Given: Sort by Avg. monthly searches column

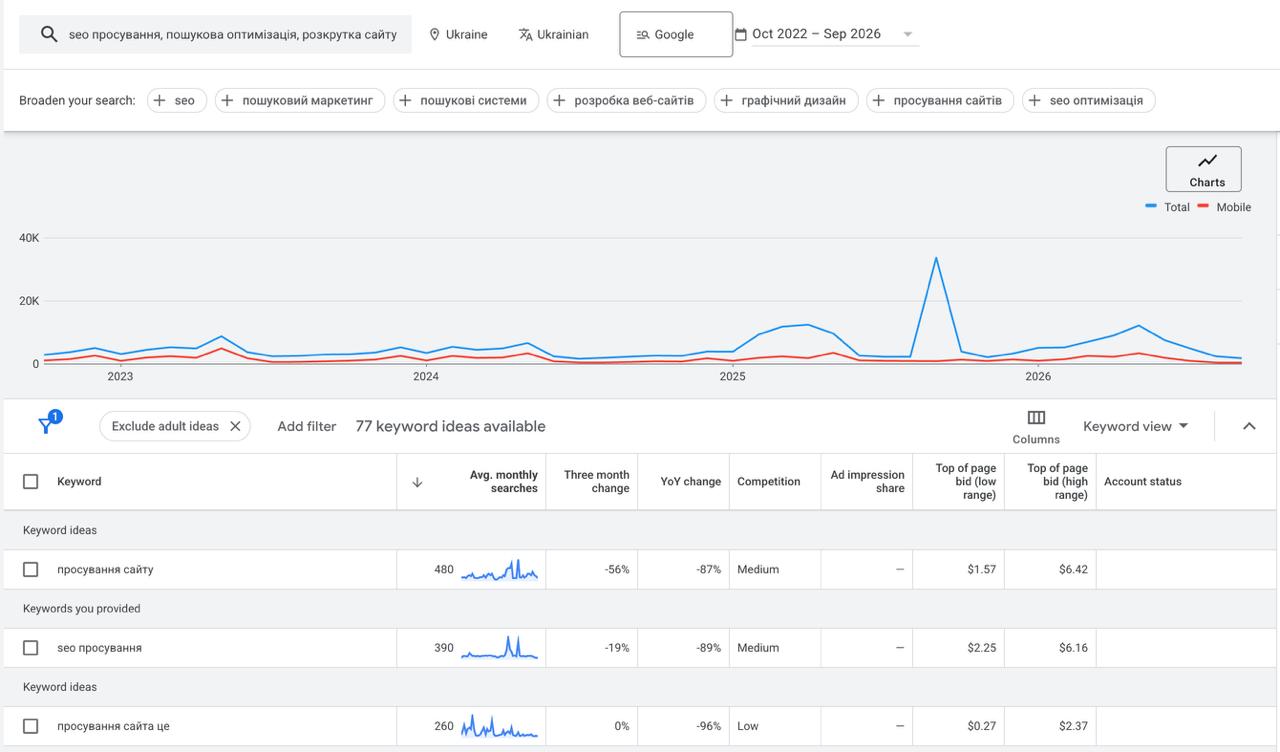Looking at the screenshot, I should click(504, 482).
